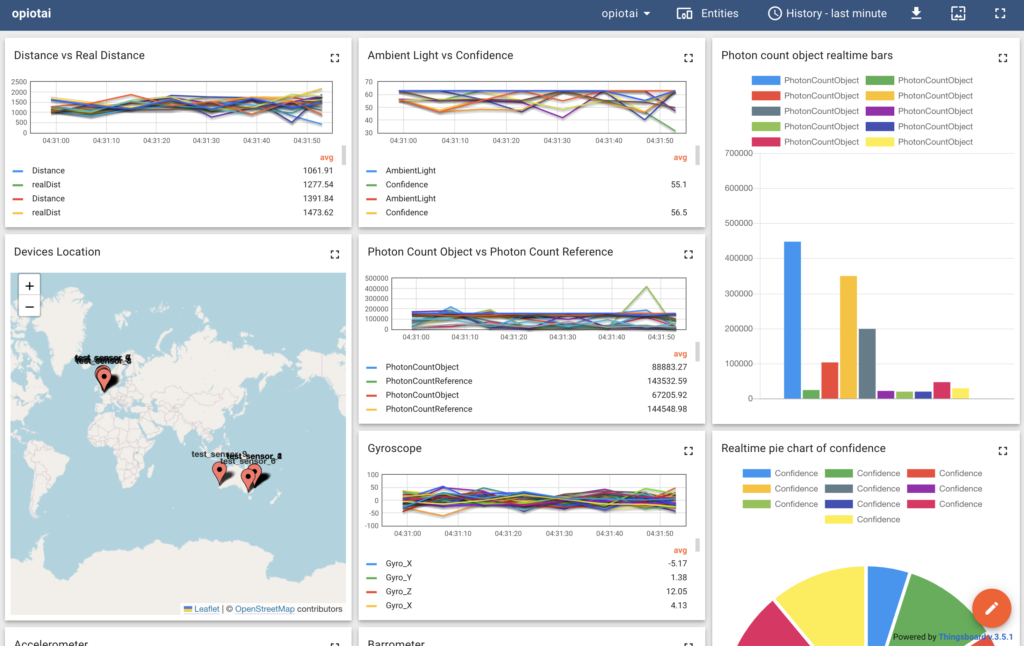
Task: Open the OpenStreetMap attribution link
Action: pos(264,609)
